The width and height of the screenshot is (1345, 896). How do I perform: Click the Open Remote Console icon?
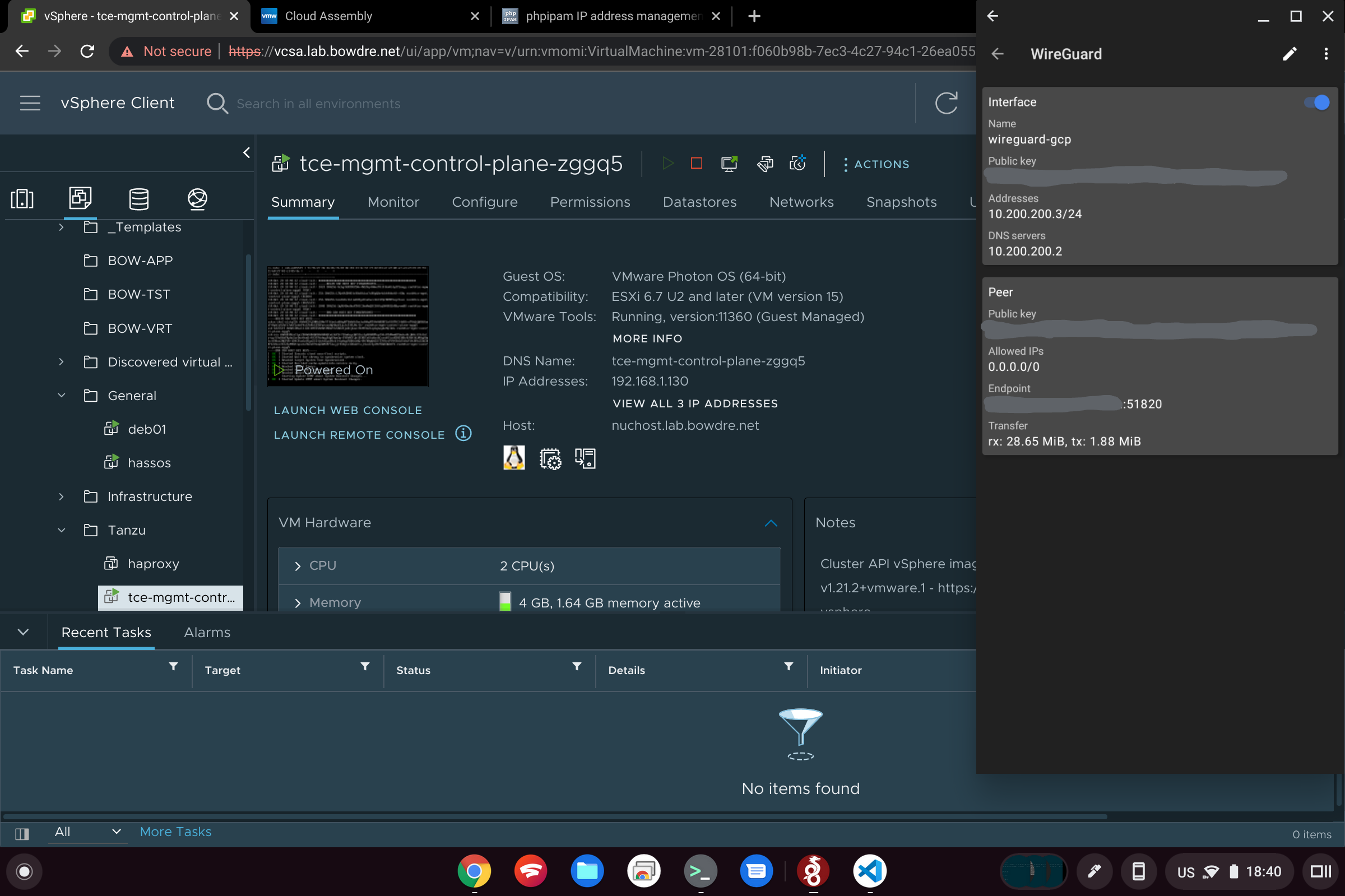pos(728,164)
